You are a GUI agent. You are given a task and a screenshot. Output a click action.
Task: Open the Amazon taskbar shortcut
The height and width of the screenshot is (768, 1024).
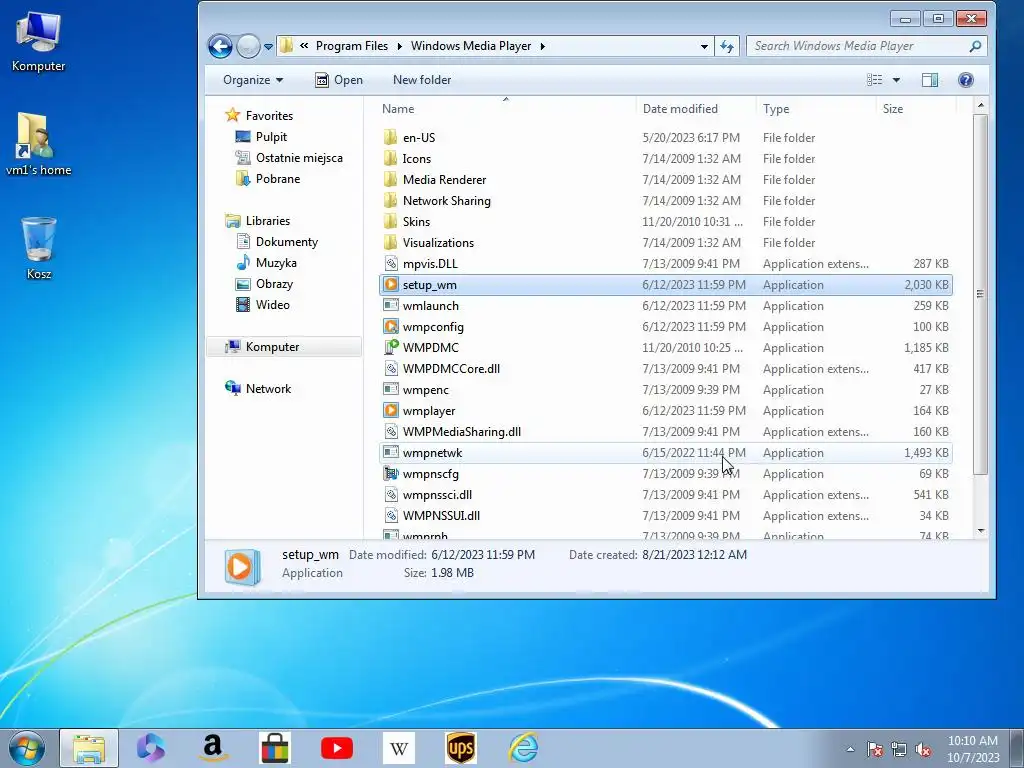coord(214,748)
